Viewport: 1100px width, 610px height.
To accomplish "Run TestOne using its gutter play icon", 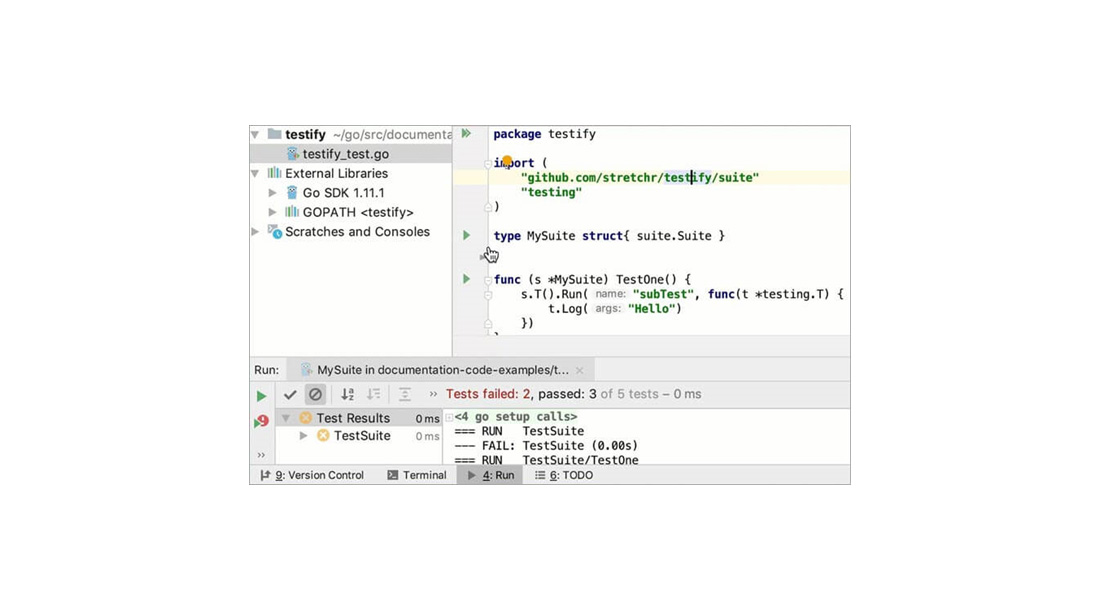I will pyautogui.click(x=466, y=279).
